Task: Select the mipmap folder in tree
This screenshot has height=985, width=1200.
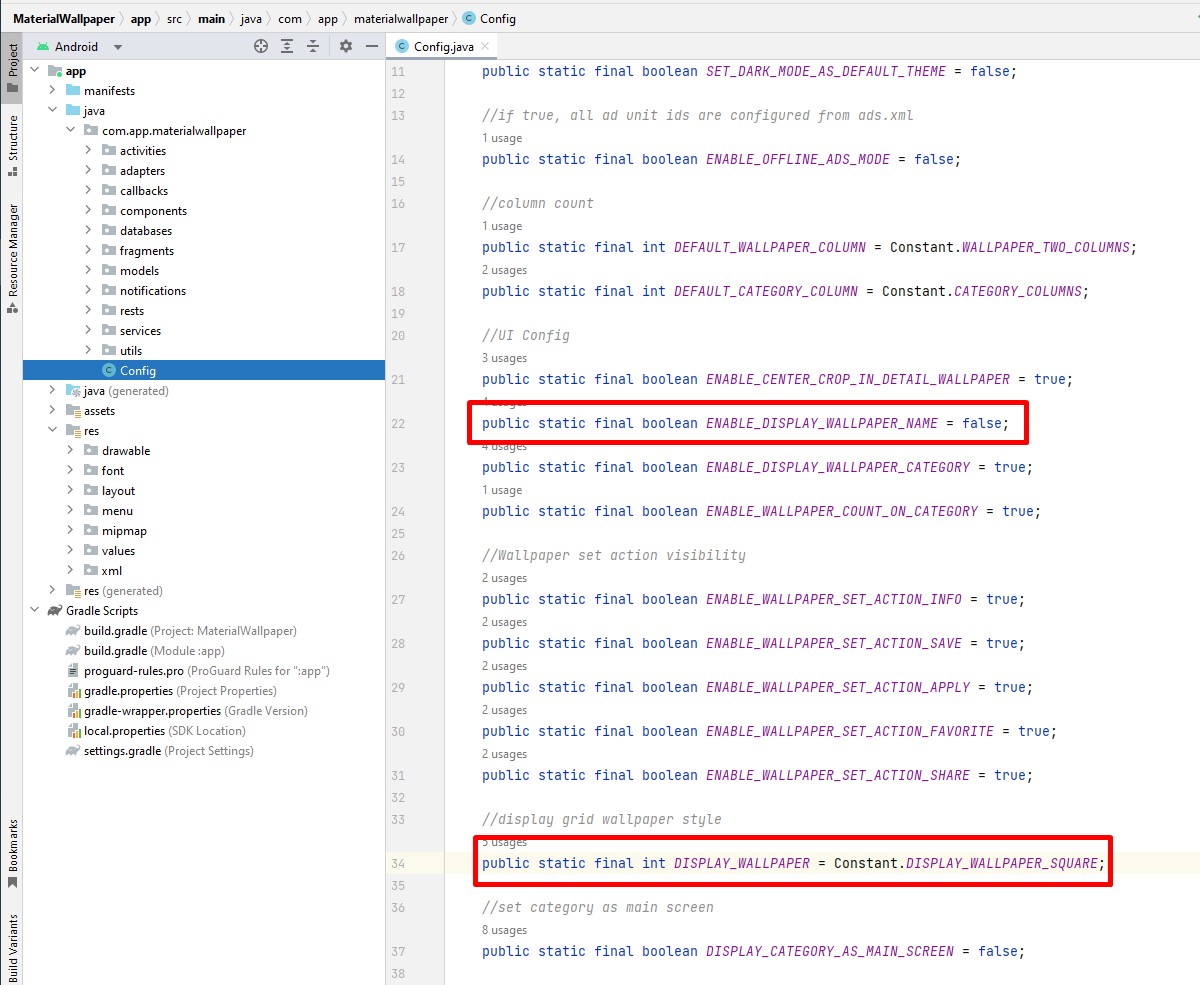Action: tap(124, 531)
